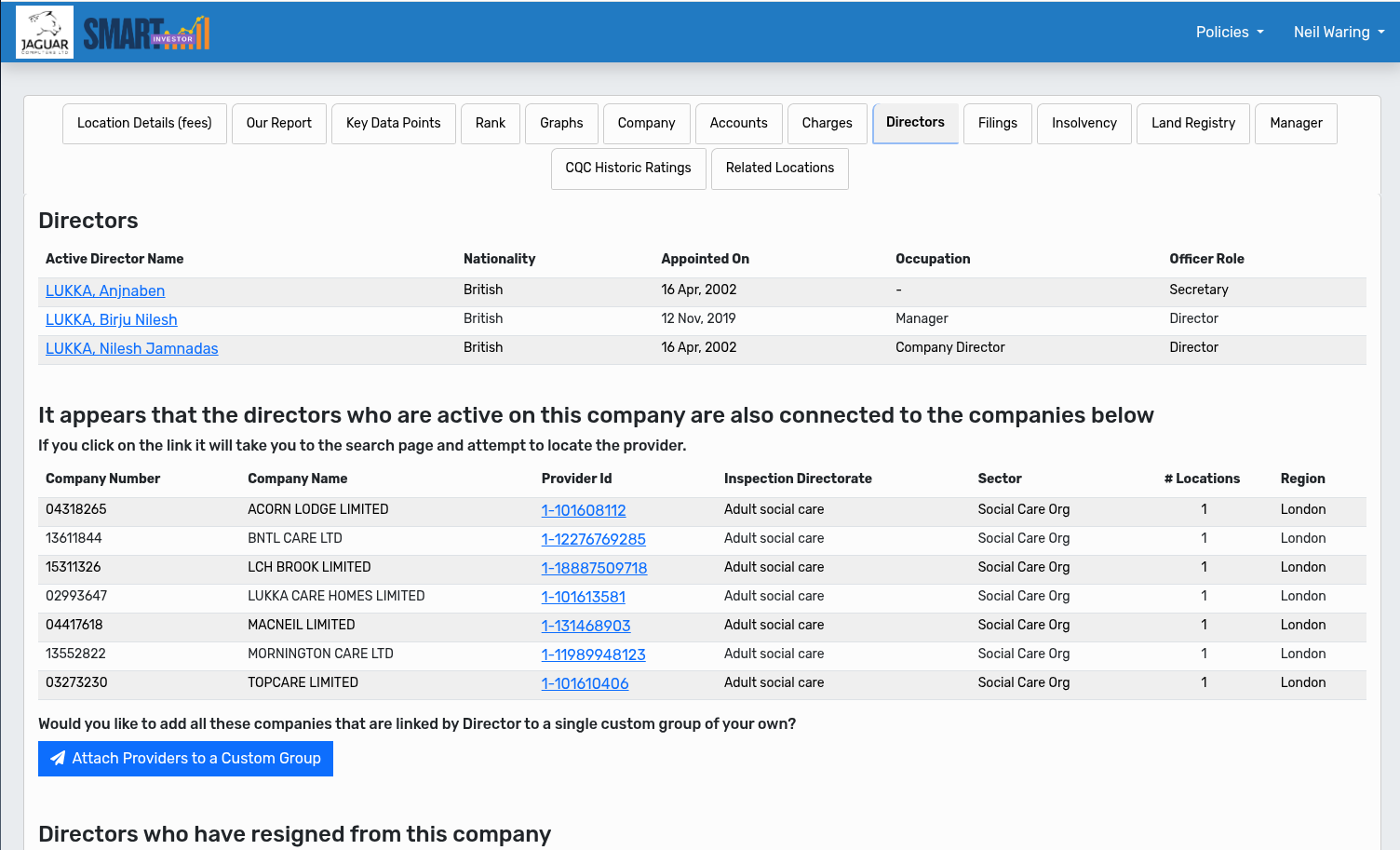
Task: Open director LUKKA, Anjnaben link
Action: click(105, 291)
